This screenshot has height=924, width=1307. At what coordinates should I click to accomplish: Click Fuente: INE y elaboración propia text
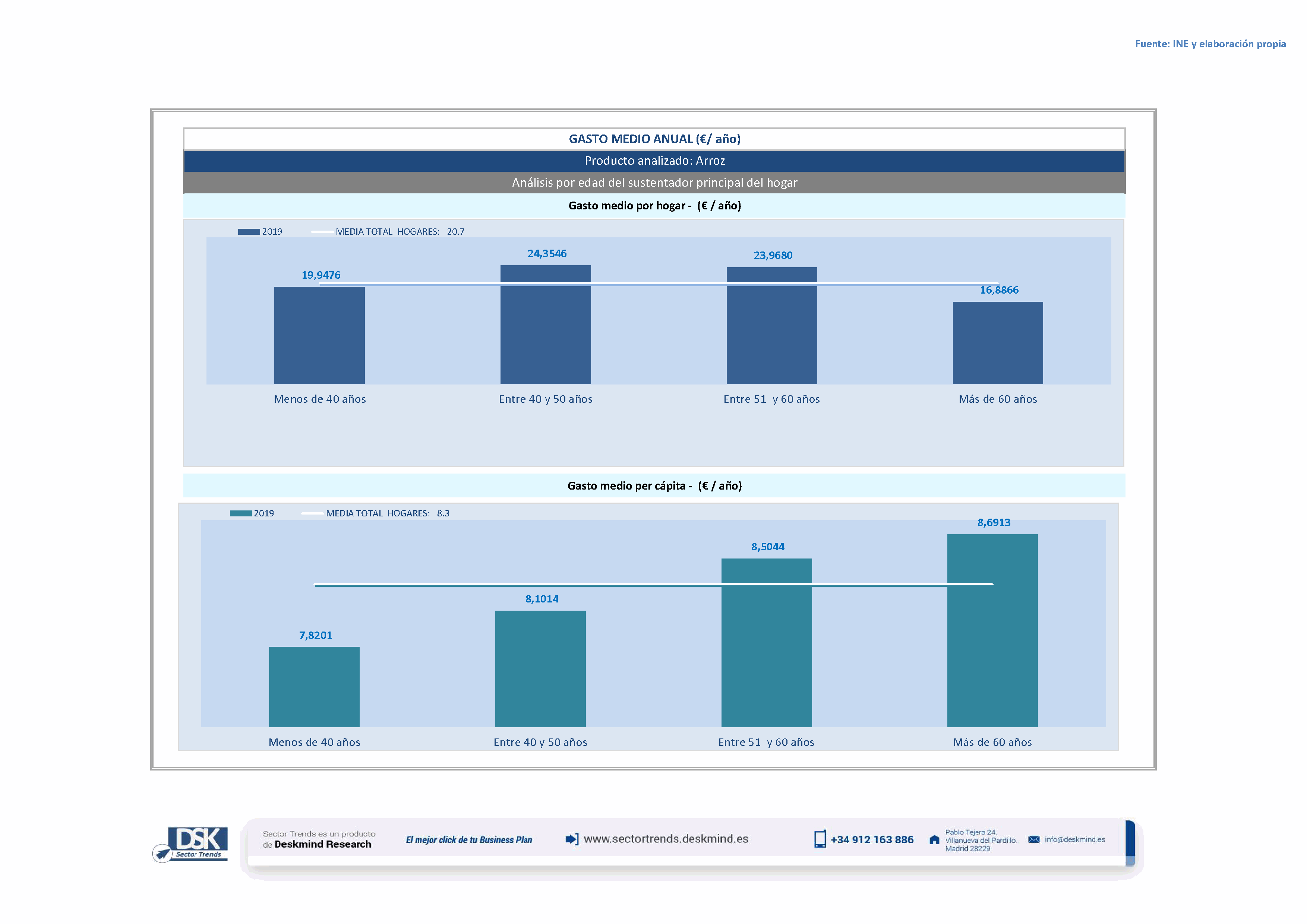(1210, 44)
